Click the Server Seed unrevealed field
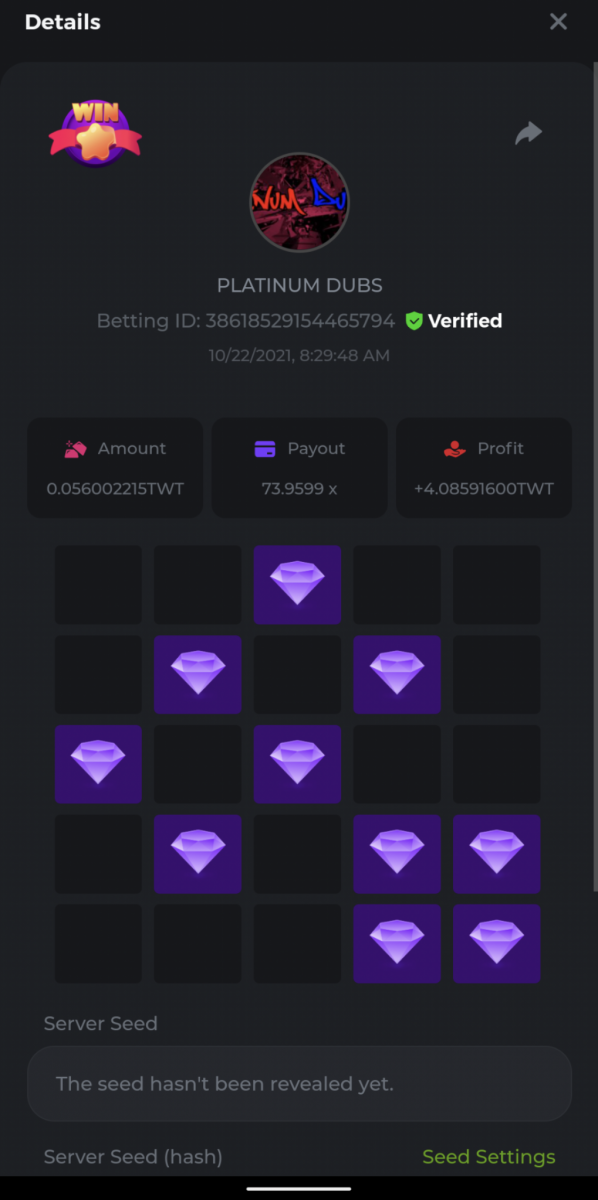This screenshot has width=598, height=1200. pos(299,1084)
